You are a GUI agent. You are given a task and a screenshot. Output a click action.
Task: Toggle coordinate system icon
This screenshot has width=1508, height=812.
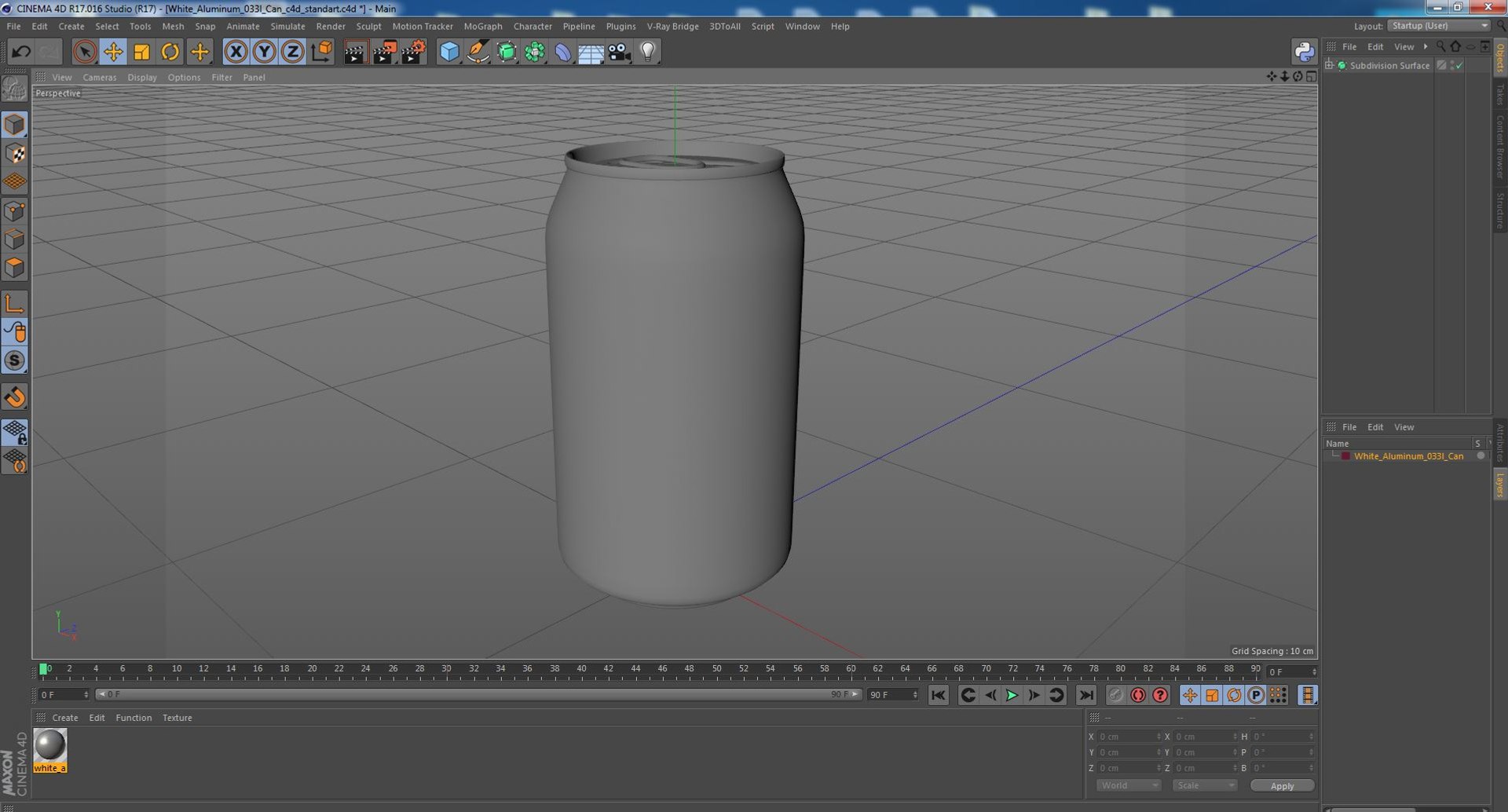pyautogui.click(x=321, y=52)
